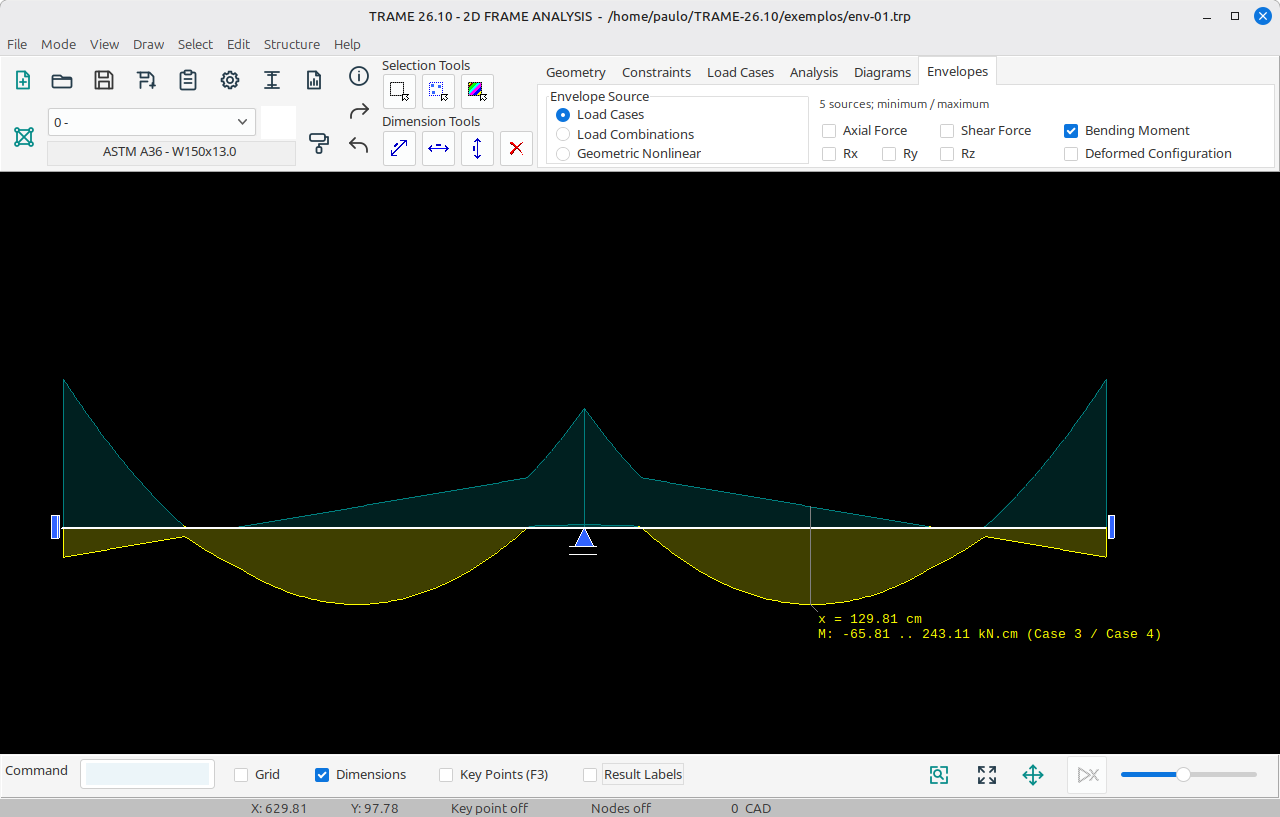Click the "Key point off" status text
This screenshot has height=817, width=1280.
point(489,808)
